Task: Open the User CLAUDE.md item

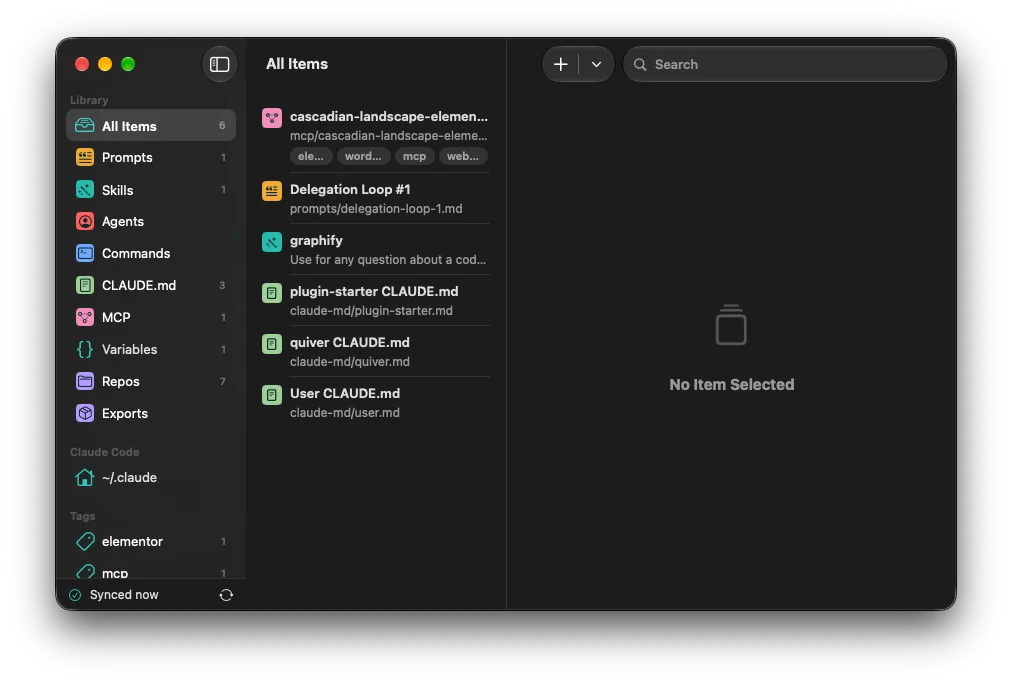Action: pos(375,403)
